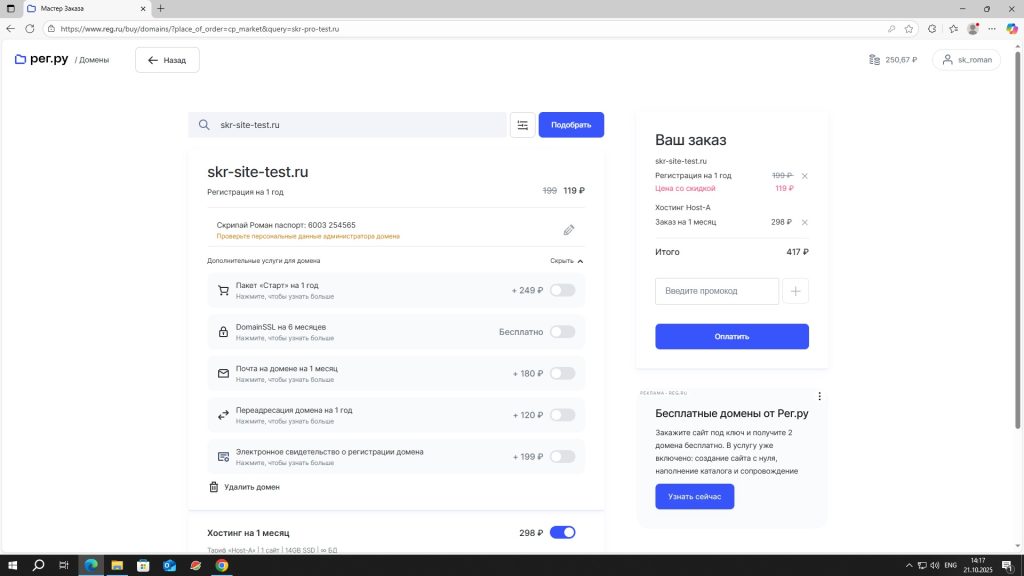Viewport: 1024px width, 576px height.
Task: Click the "Подобрать" search button
Action: tap(571, 125)
